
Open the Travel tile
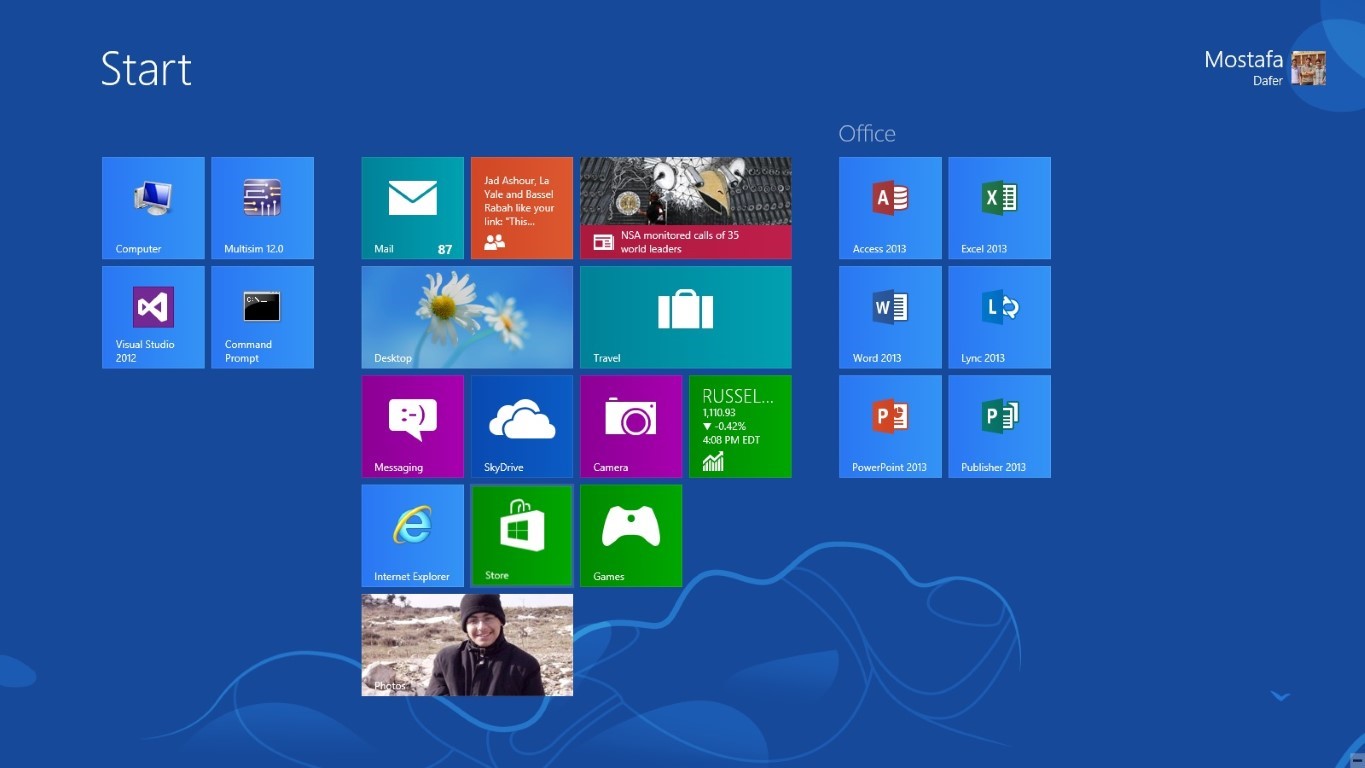point(685,317)
